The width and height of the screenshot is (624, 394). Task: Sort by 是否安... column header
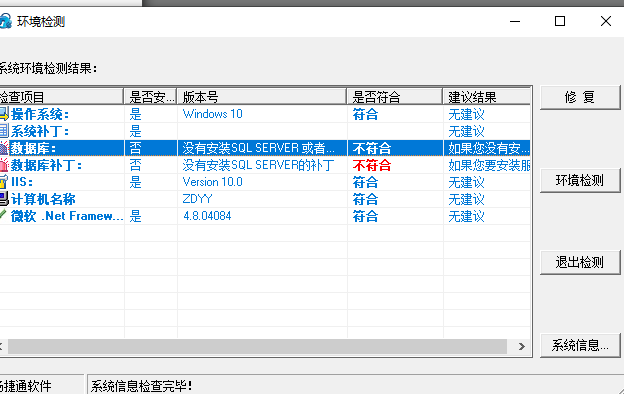[x=150, y=97]
